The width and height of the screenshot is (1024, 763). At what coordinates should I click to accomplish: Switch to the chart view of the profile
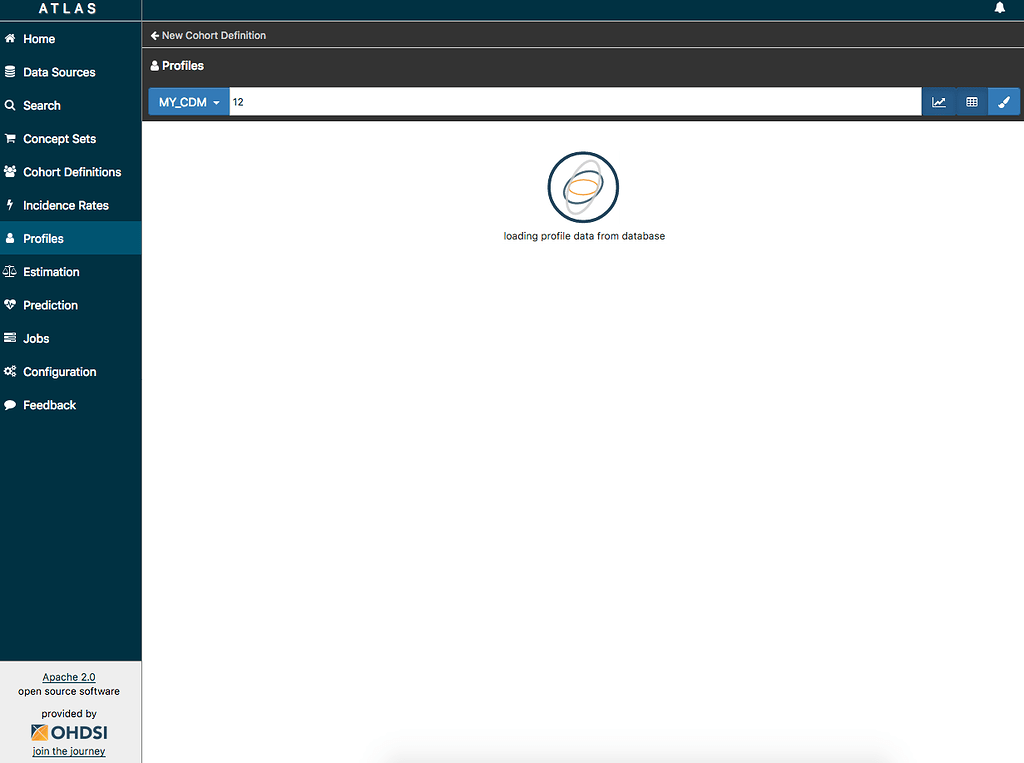938,101
